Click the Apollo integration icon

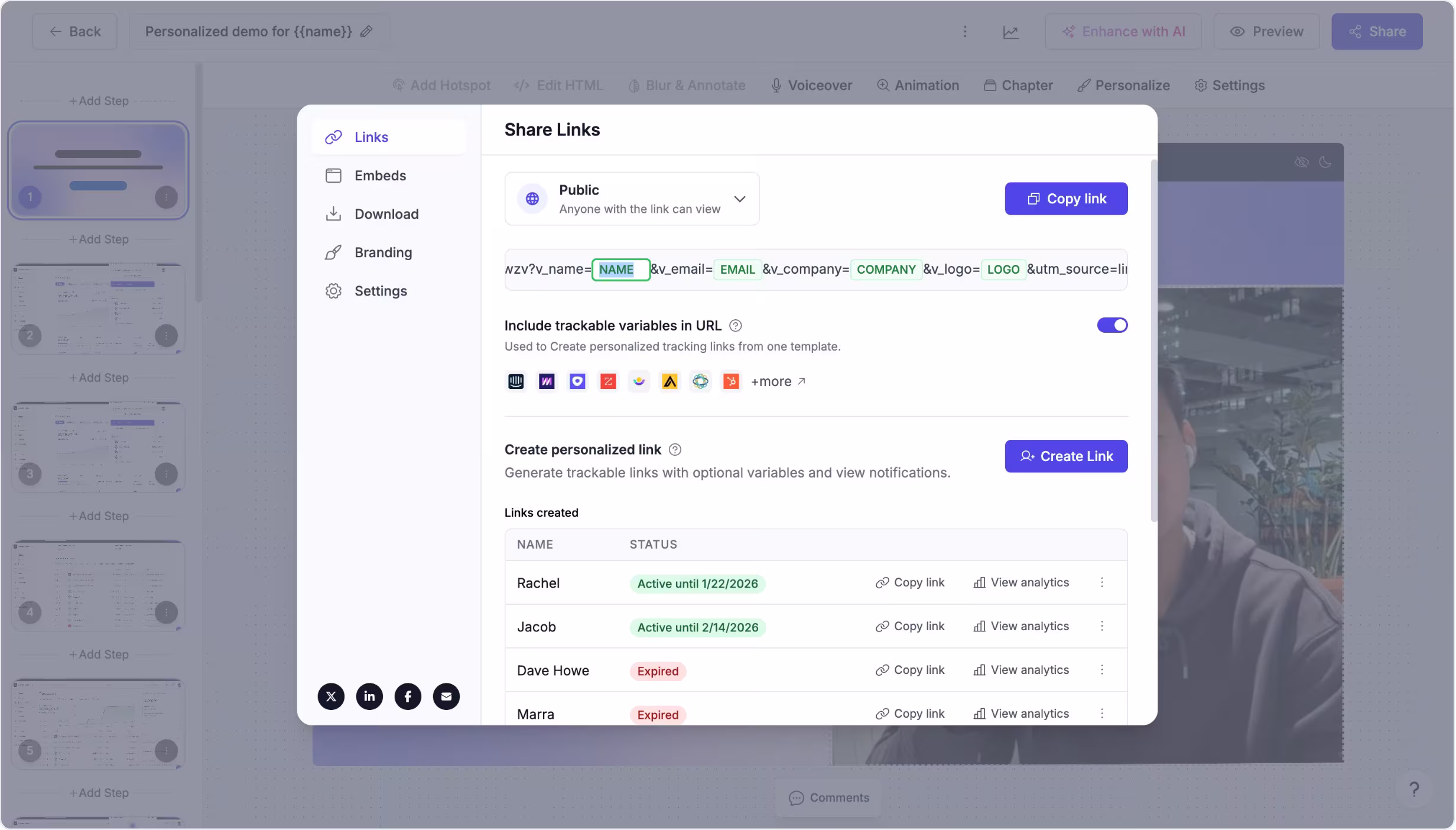point(669,381)
